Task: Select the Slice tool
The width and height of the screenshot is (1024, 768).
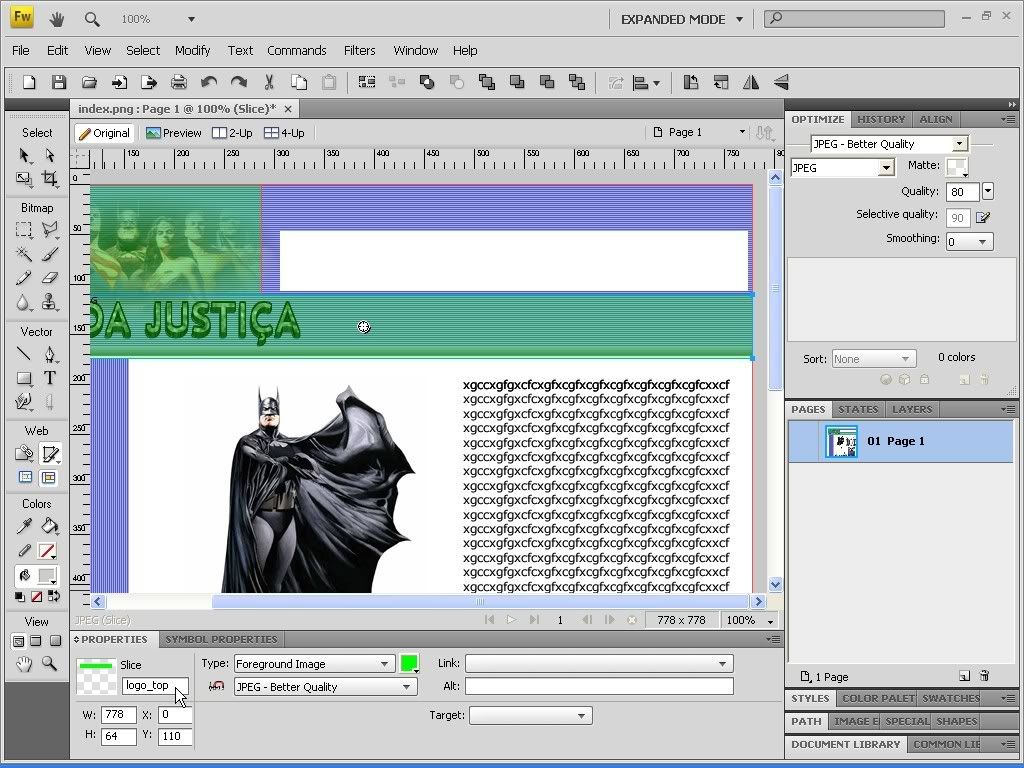Action: pyautogui.click(x=50, y=453)
